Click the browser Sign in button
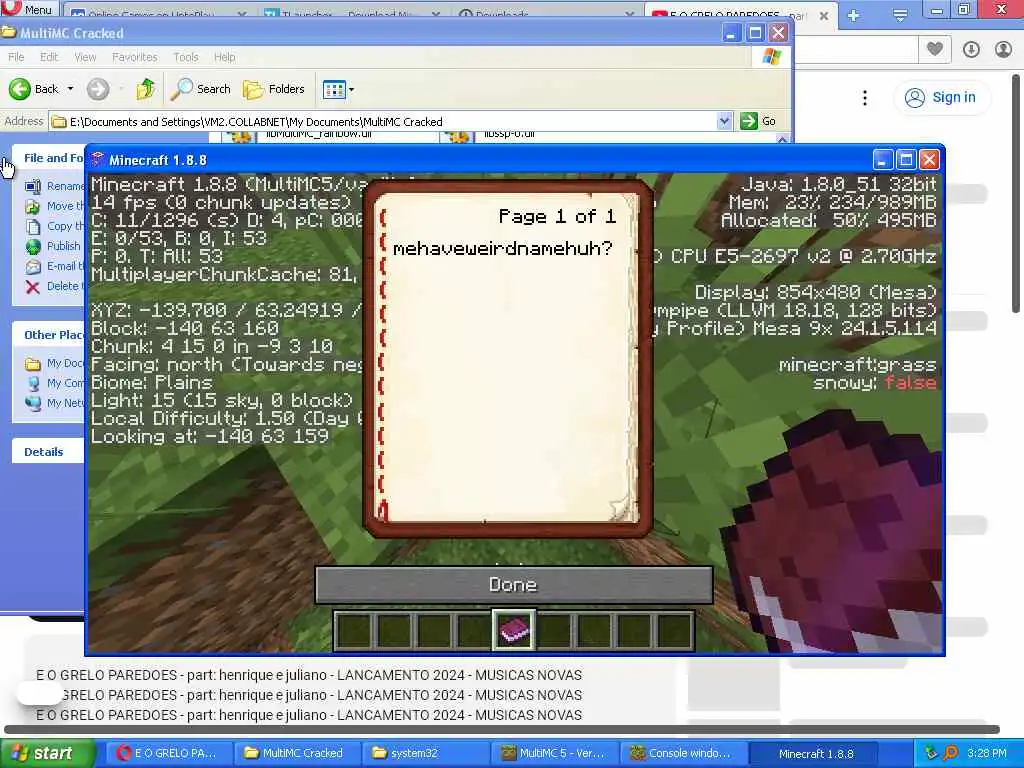The width and height of the screenshot is (1024, 768). pyautogui.click(x=940, y=97)
